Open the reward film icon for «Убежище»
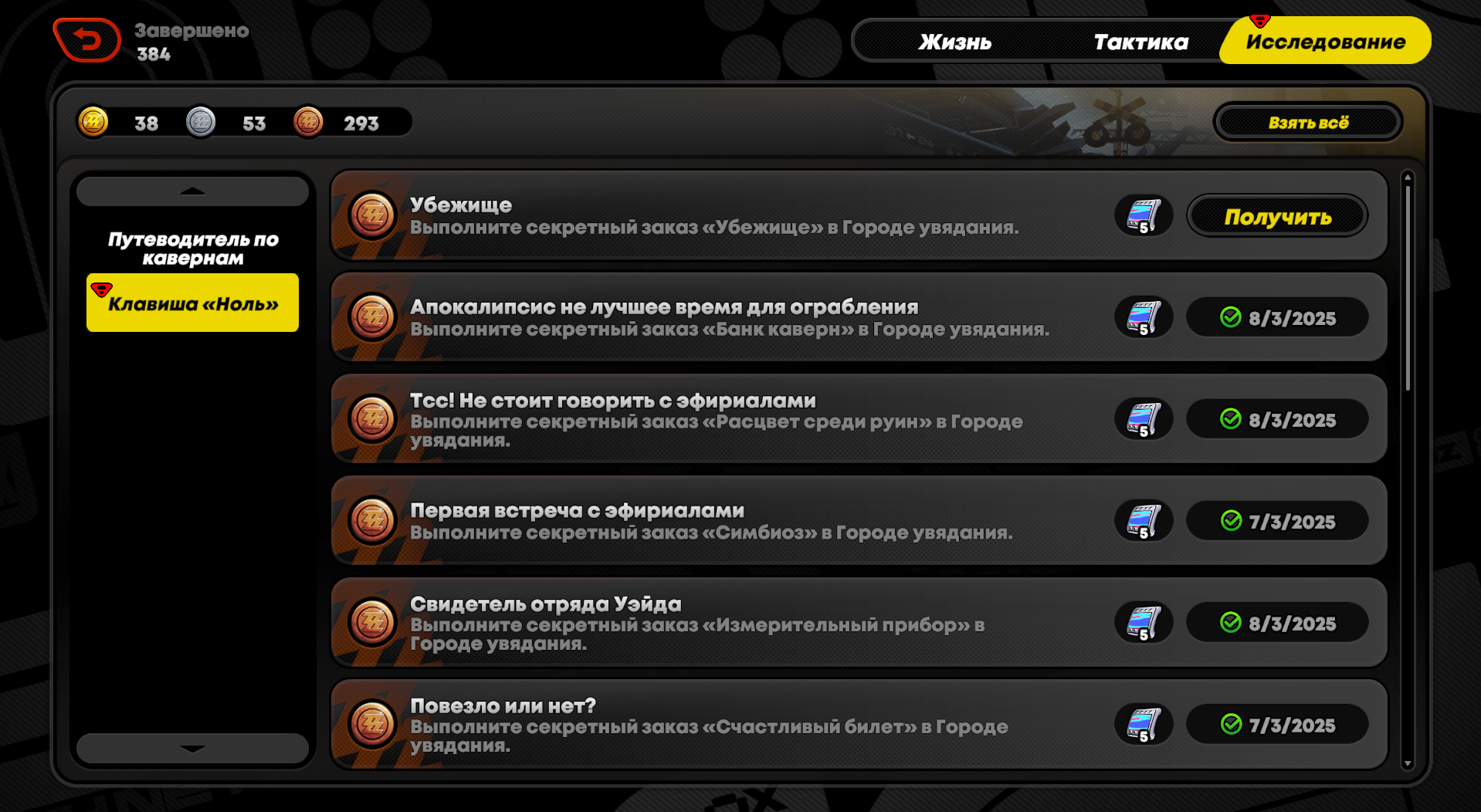 click(x=1144, y=215)
